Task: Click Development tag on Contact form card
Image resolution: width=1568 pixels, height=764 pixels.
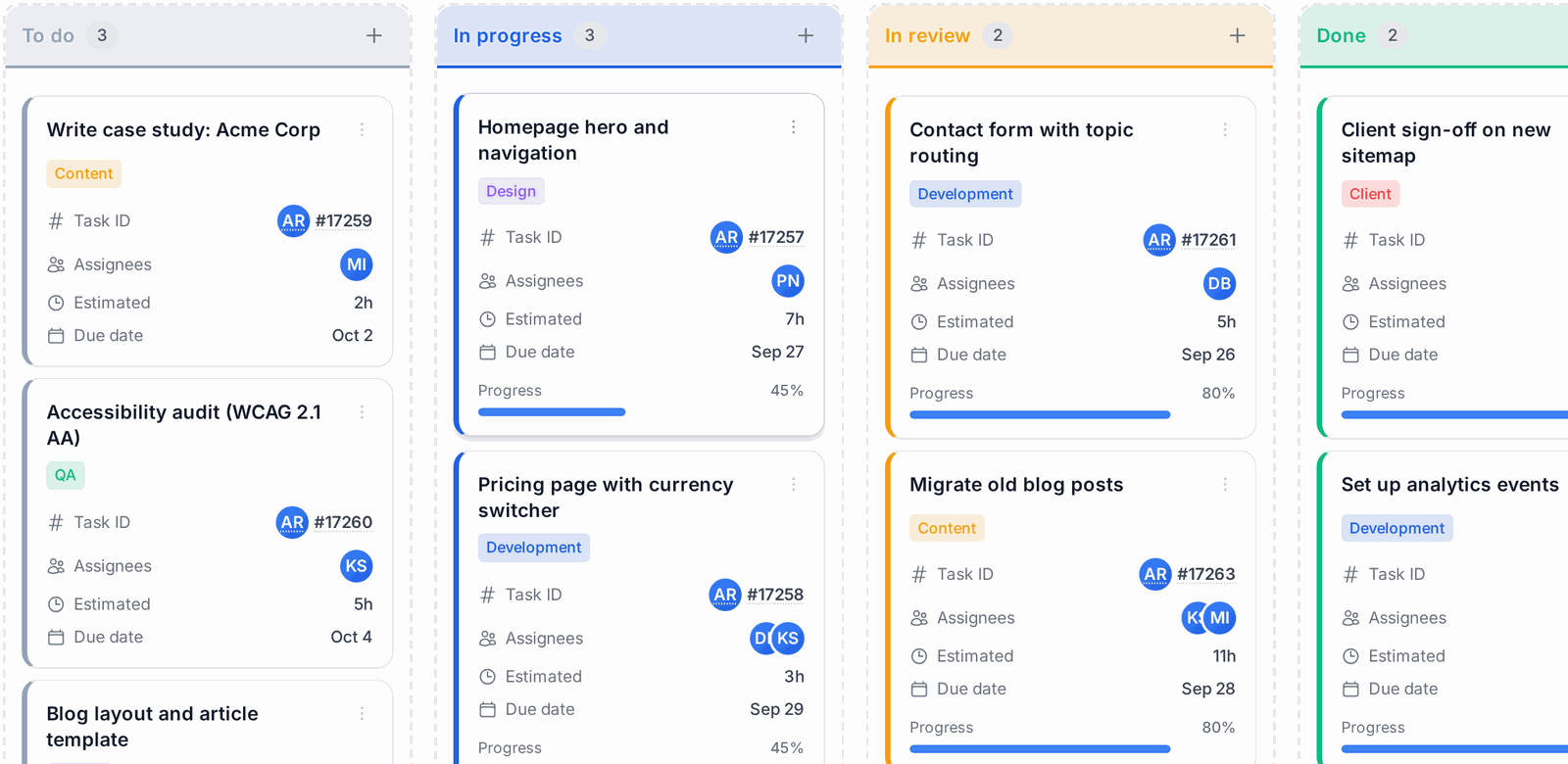Action: (965, 194)
